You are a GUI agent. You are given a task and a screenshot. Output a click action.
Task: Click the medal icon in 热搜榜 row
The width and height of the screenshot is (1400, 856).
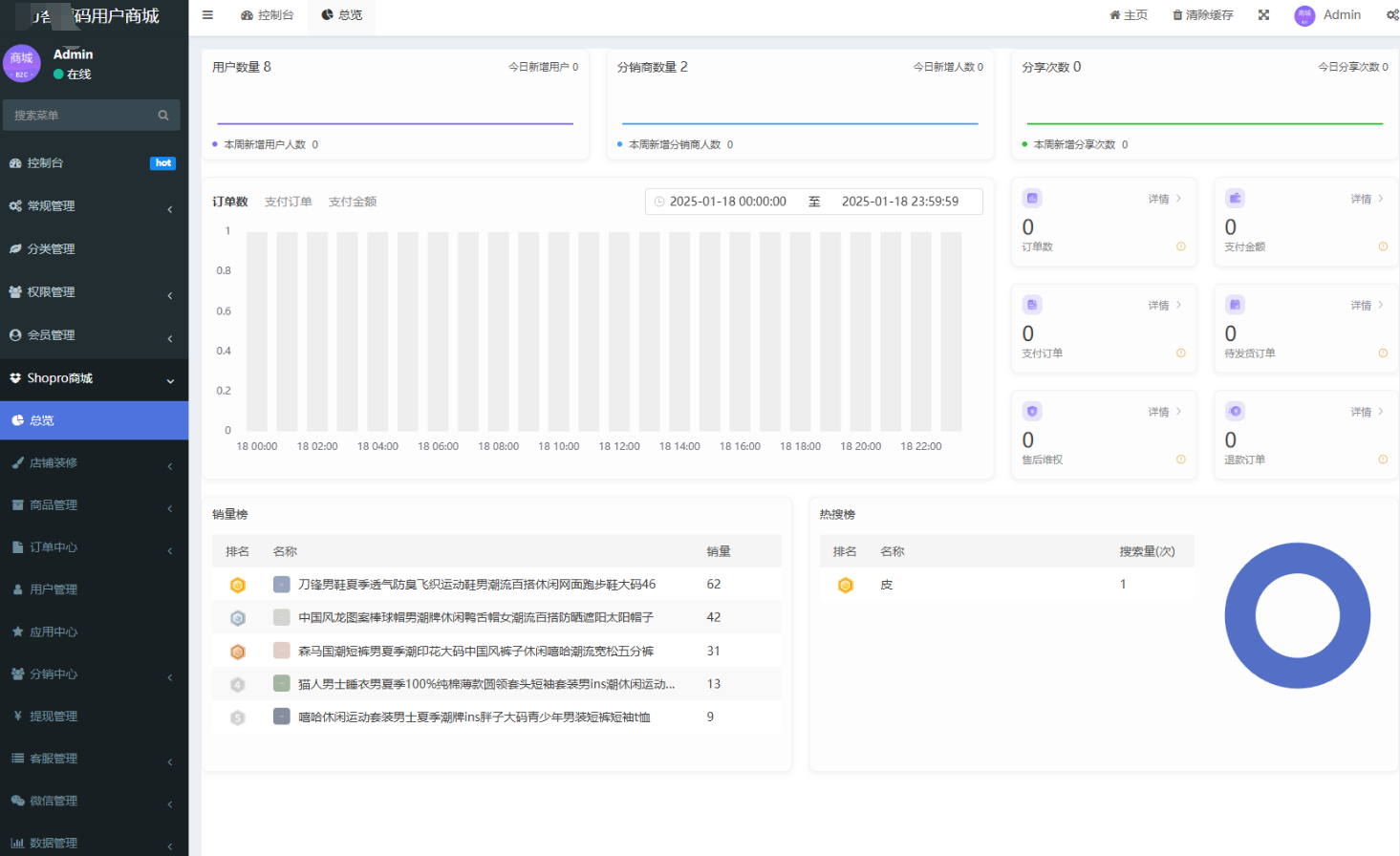click(846, 585)
